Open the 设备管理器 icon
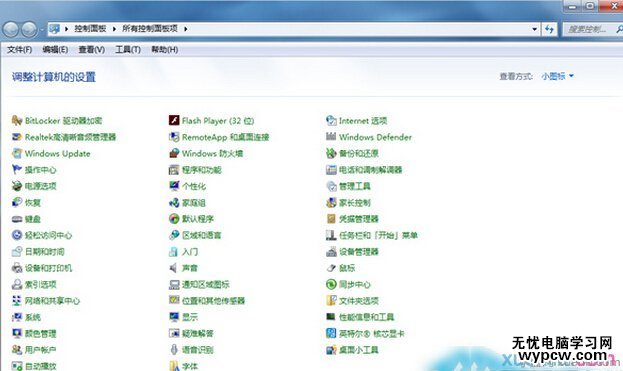Image resolution: width=623 pixels, height=371 pixels. 331,251
